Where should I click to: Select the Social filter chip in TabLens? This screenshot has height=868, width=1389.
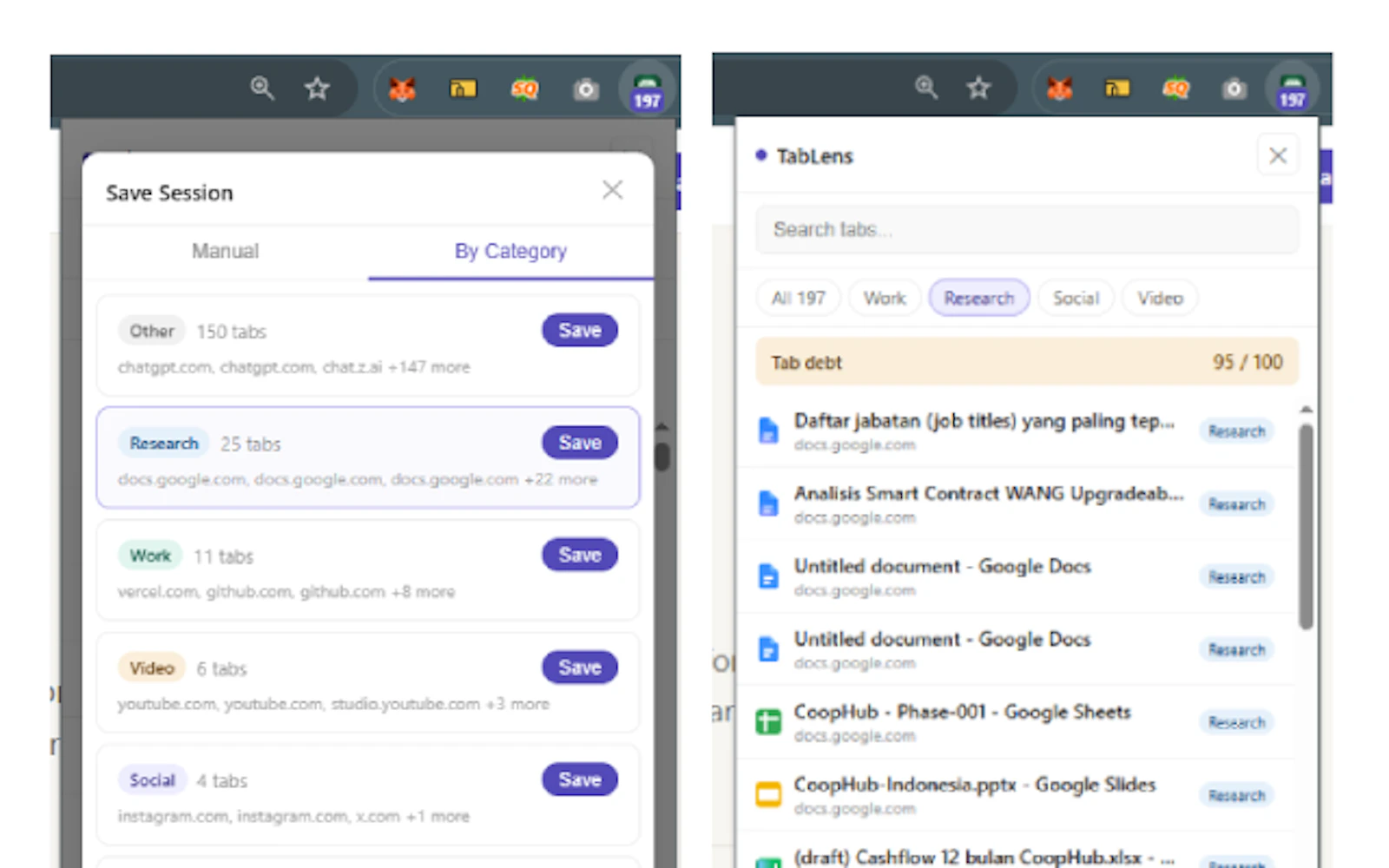(1076, 298)
